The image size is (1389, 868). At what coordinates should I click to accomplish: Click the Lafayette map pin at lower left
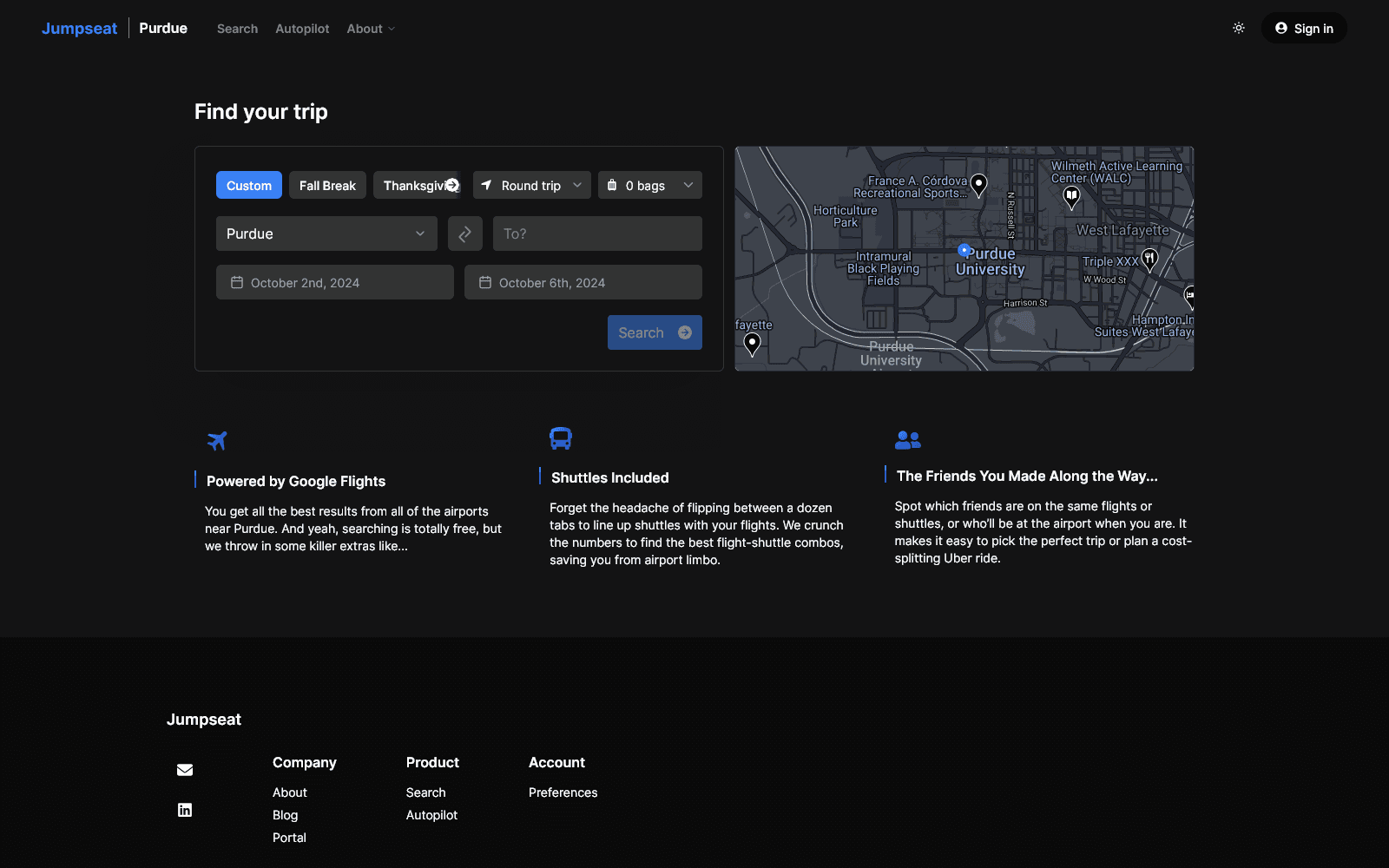coord(753,344)
